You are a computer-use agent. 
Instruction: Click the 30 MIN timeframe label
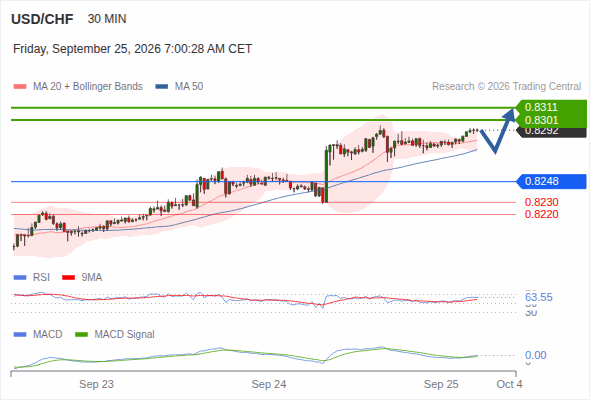tap(107, 19)
